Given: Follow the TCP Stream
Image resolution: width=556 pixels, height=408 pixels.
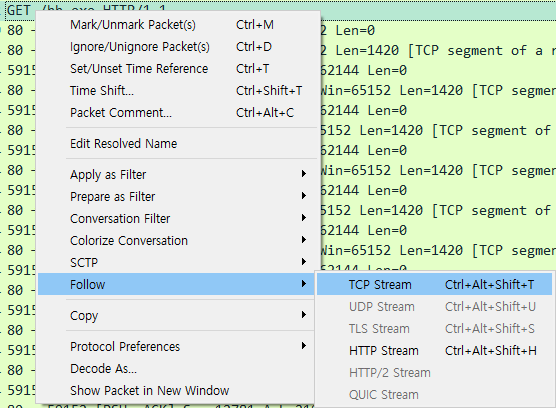Looking at the screenshot, I should [x=434, y=284].
